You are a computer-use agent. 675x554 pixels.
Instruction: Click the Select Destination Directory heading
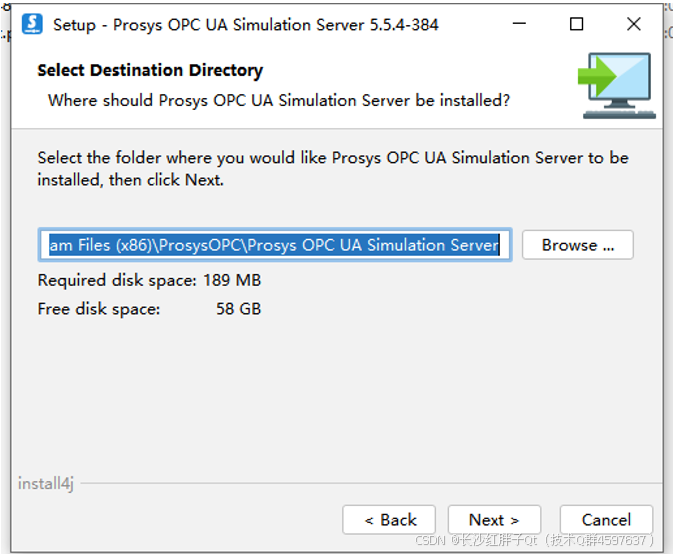[x=150, y=70]
